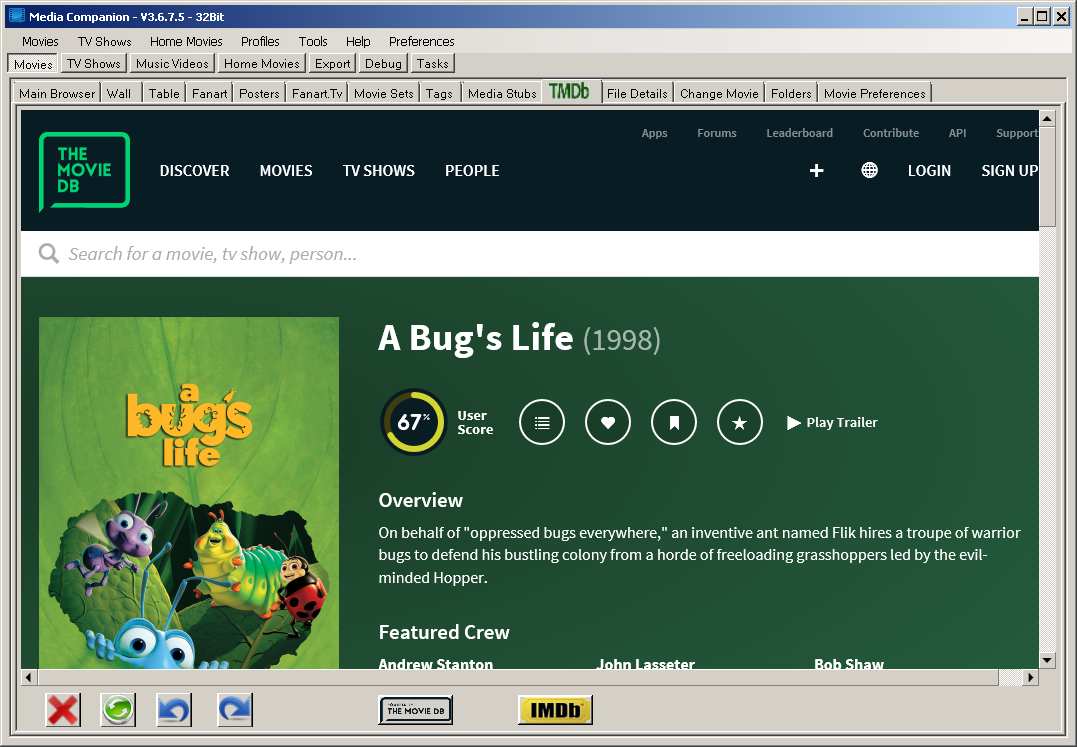The height and width of the screenshot is (747, 1077).
Task: Select the Change Movie tab
Action: (719, 93)
